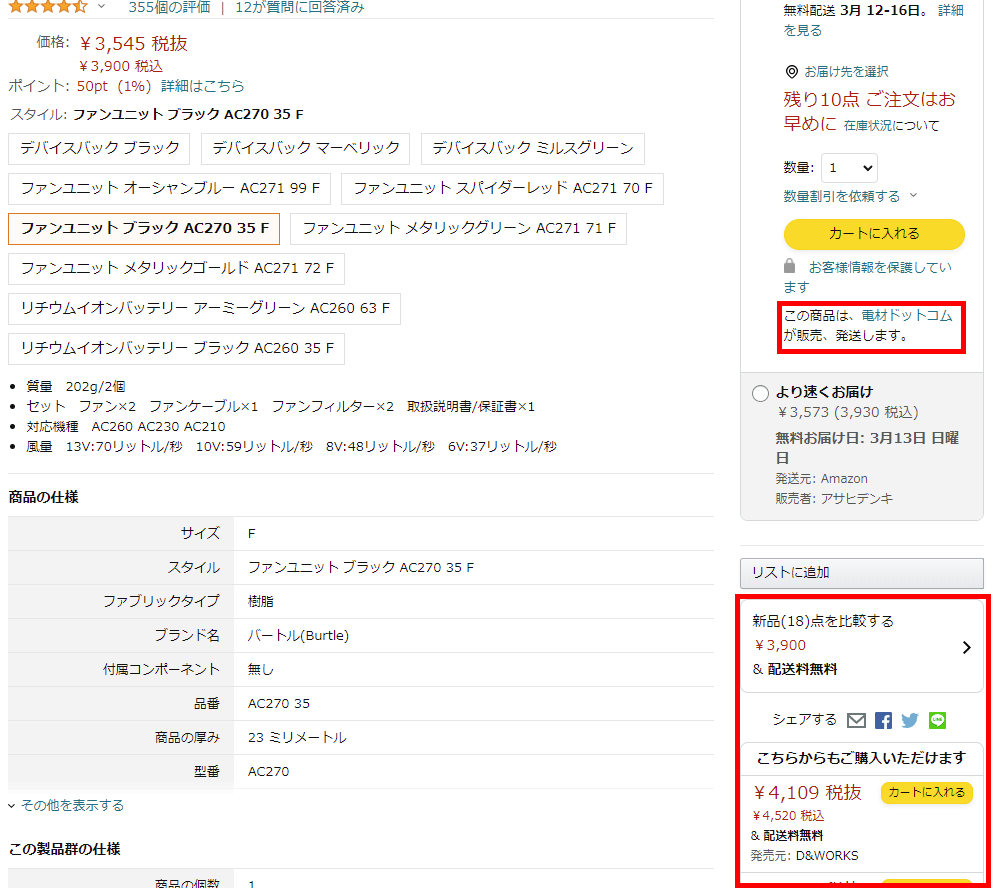Share the product on Twitter
This screenshot has height=888, width=998.
(910, 720)
